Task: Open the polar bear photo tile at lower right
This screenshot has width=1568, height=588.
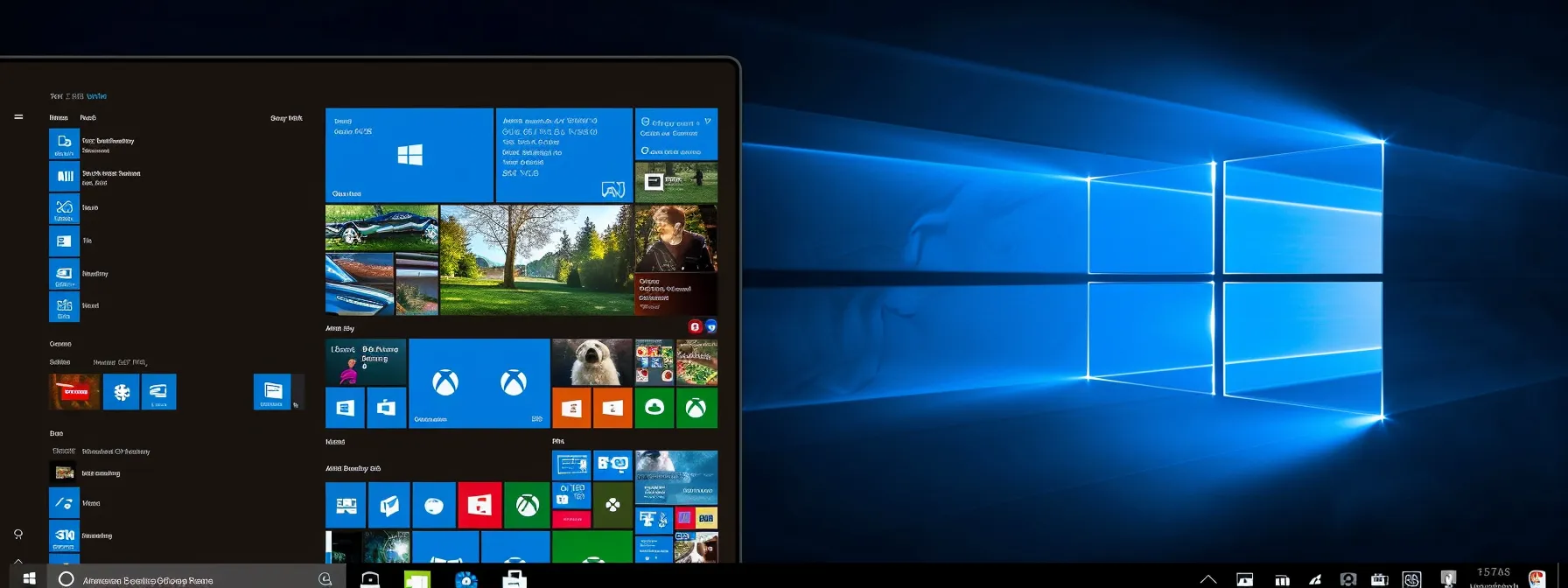Action: coord(676,477)
